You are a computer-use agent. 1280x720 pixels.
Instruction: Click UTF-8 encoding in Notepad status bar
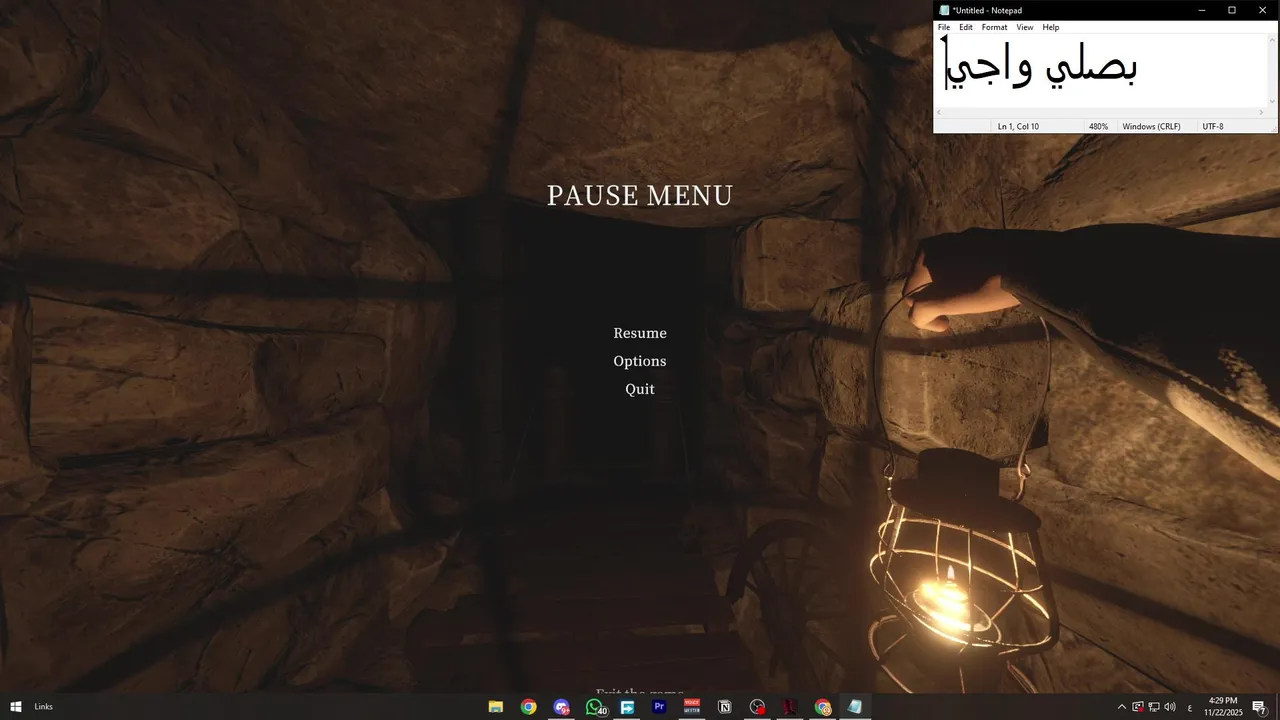coord(1212,126)
